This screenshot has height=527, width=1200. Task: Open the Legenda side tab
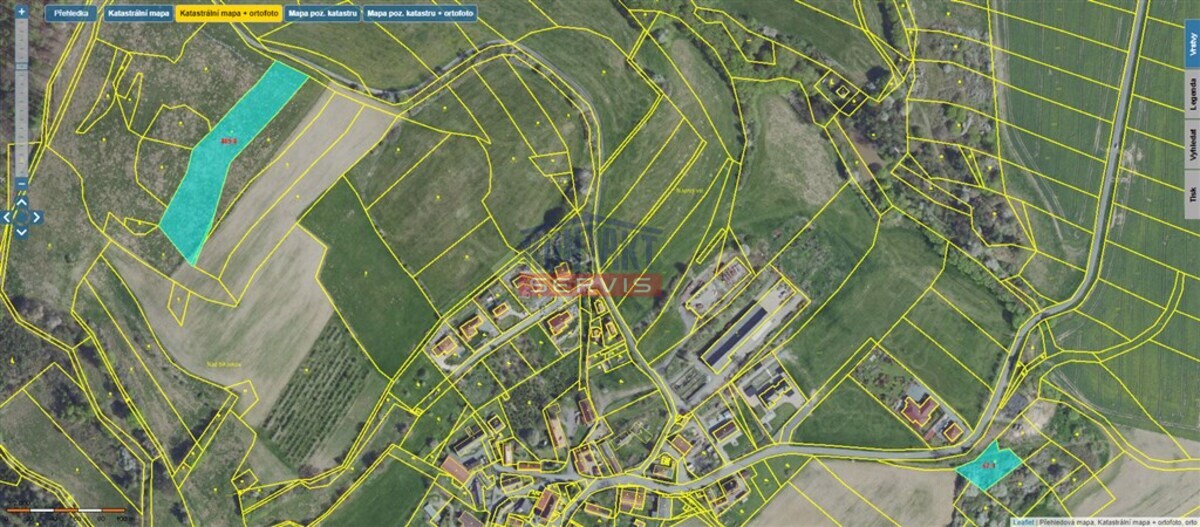(1192, 96)
